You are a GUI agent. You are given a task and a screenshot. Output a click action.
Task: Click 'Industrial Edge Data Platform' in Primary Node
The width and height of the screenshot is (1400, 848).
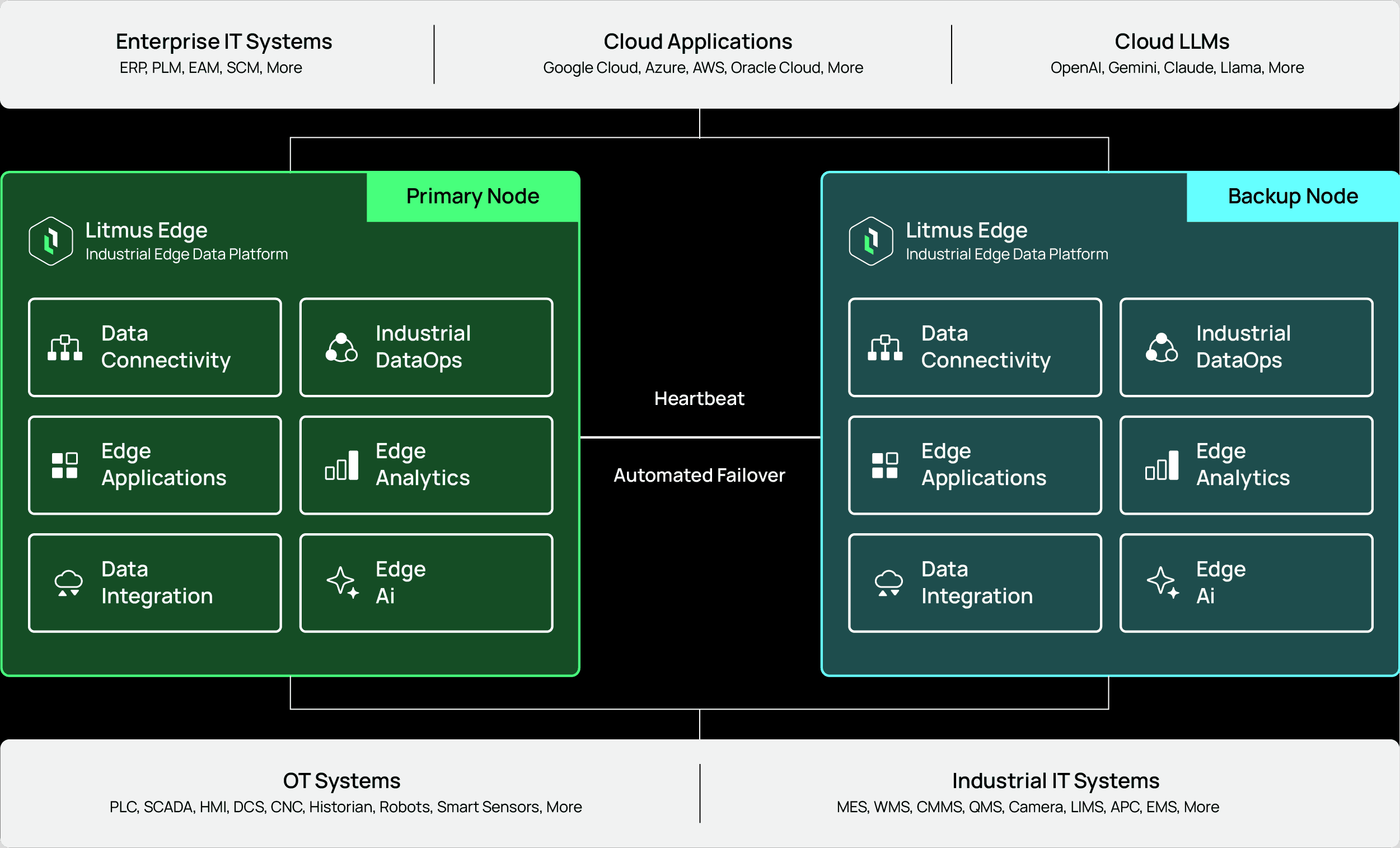tap(186, 254)
